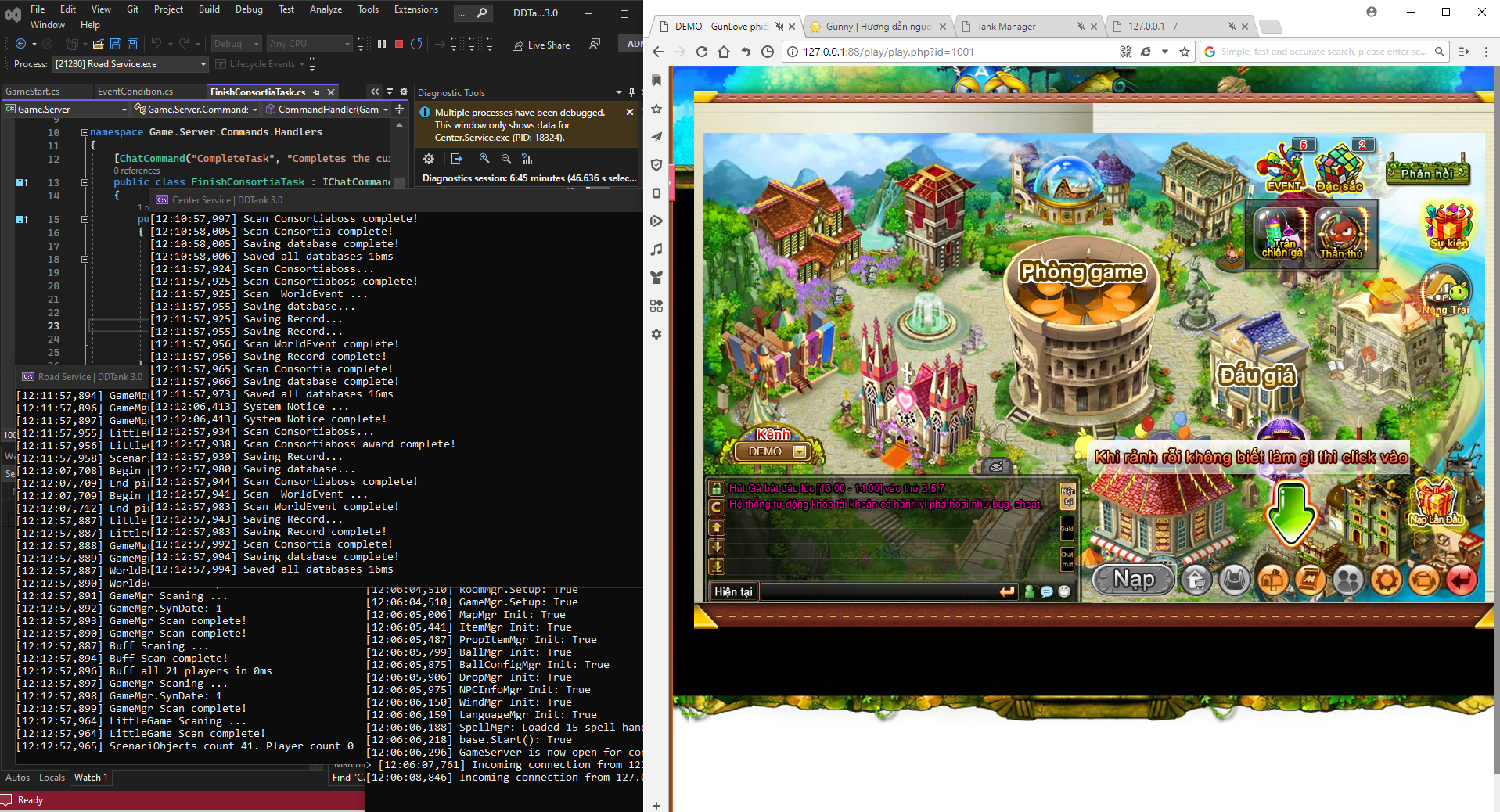Open Diagnostic Tools window options arrow
Viewport: 1500px width, 812px height.
pos(619,92)
